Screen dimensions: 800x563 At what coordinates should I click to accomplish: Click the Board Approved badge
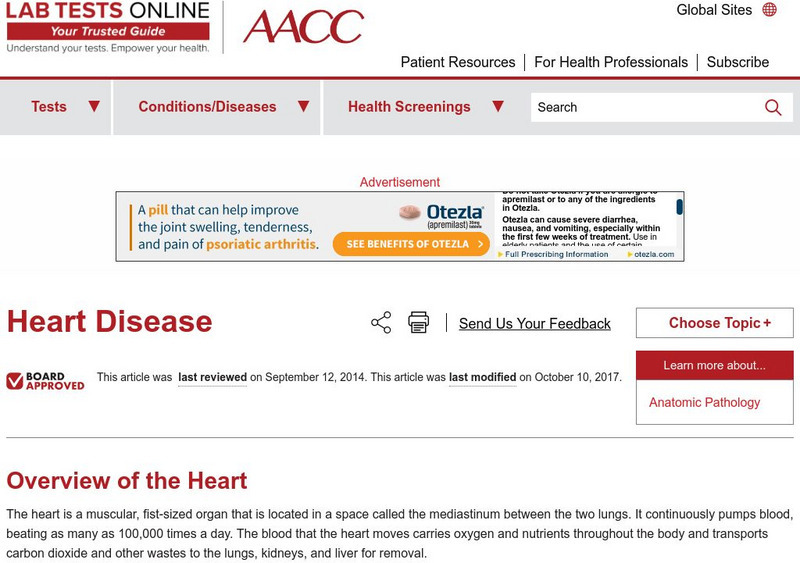coord(46,380)
